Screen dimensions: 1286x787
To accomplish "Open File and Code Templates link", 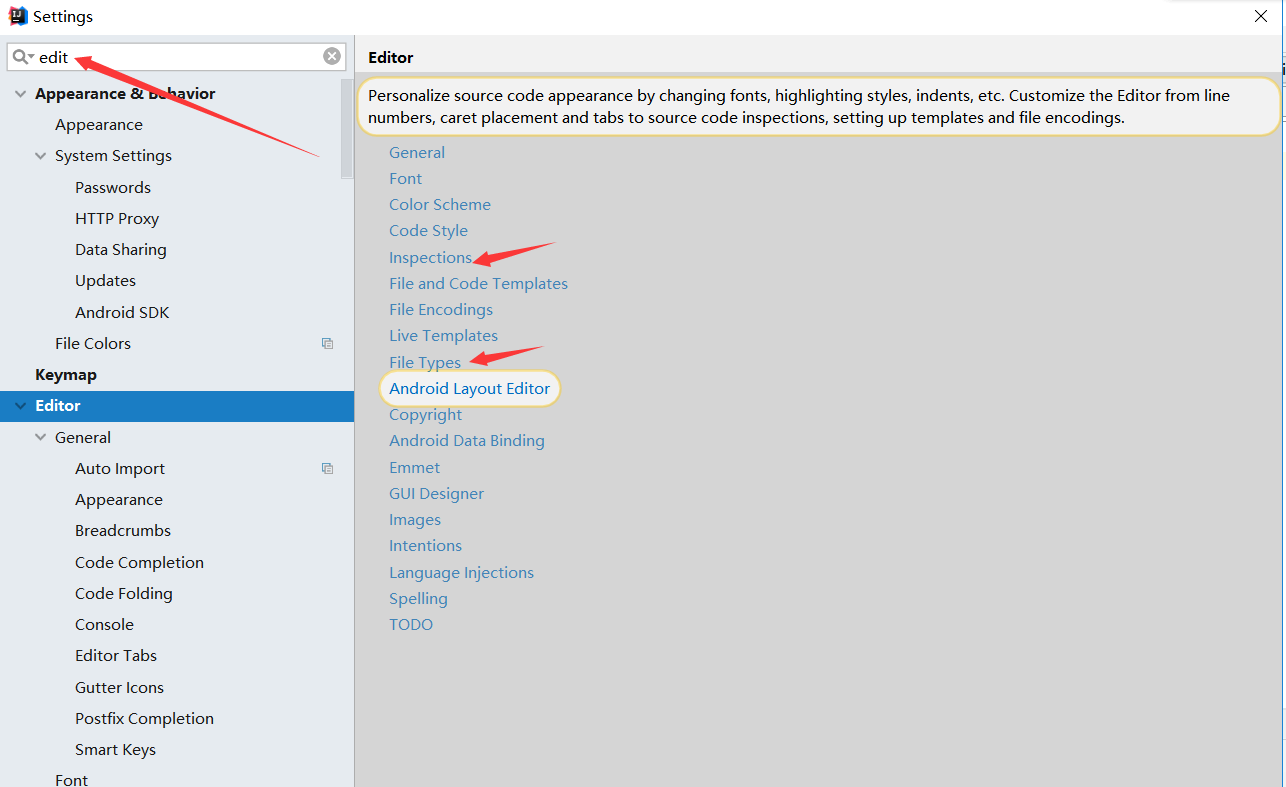I will pos(478,284).
